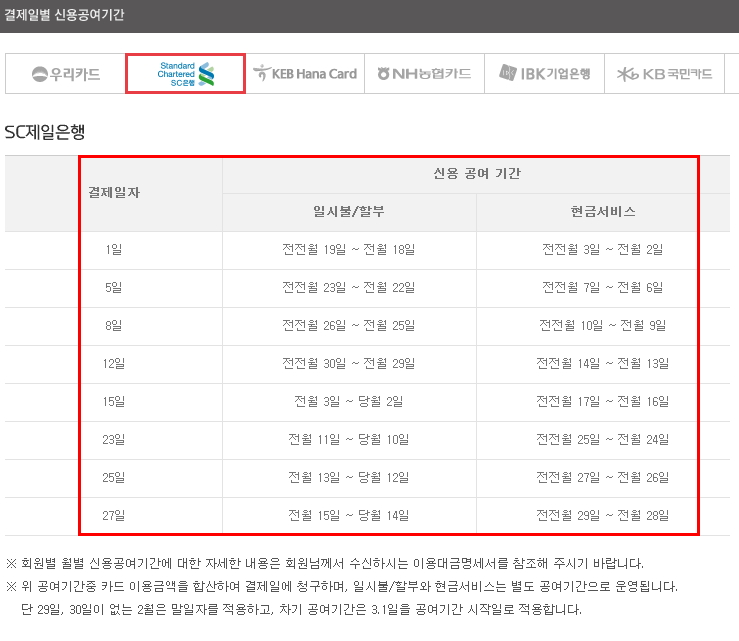This screenshot has height=641, width=739.
Task: Click 전전월 25일 ~ 전월 24일 cell
Action: (x=602, y=440)
